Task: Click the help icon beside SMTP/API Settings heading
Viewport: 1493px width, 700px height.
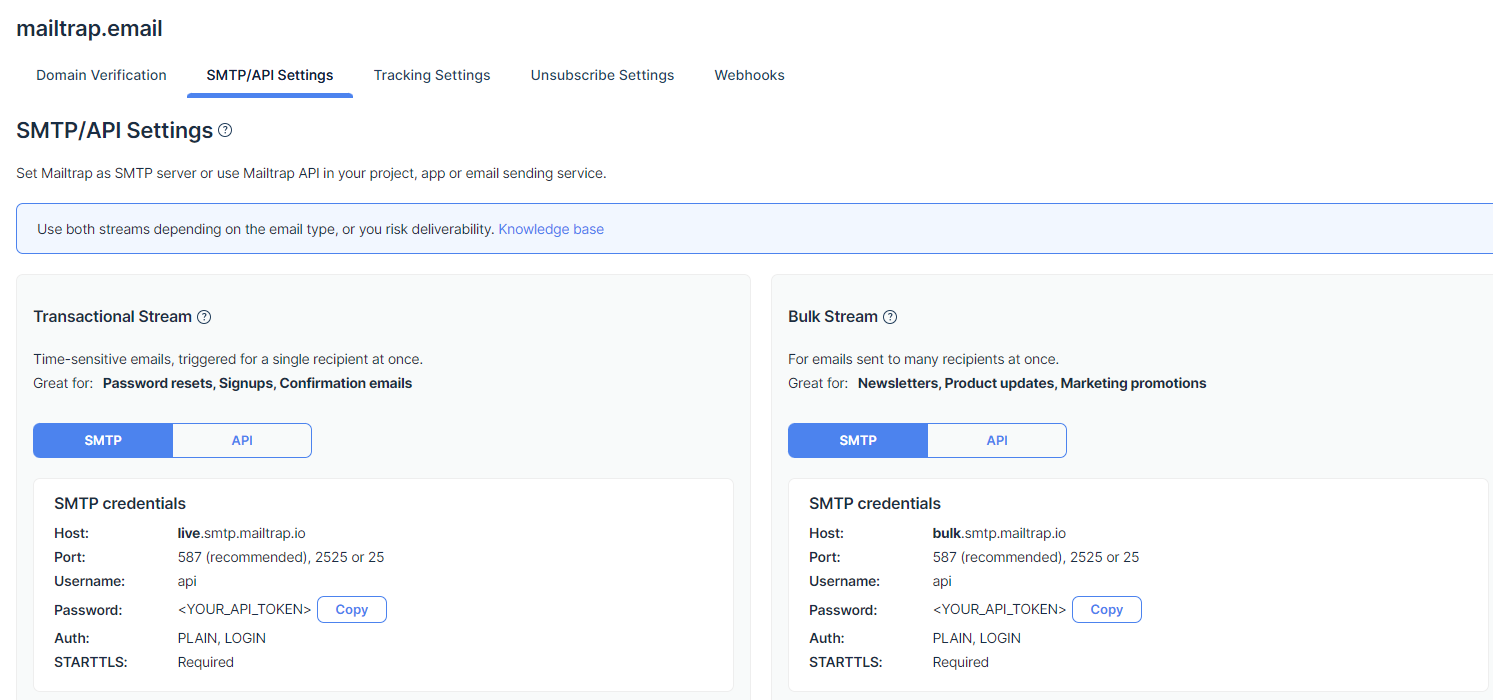Action: click(x=225, y=131)
